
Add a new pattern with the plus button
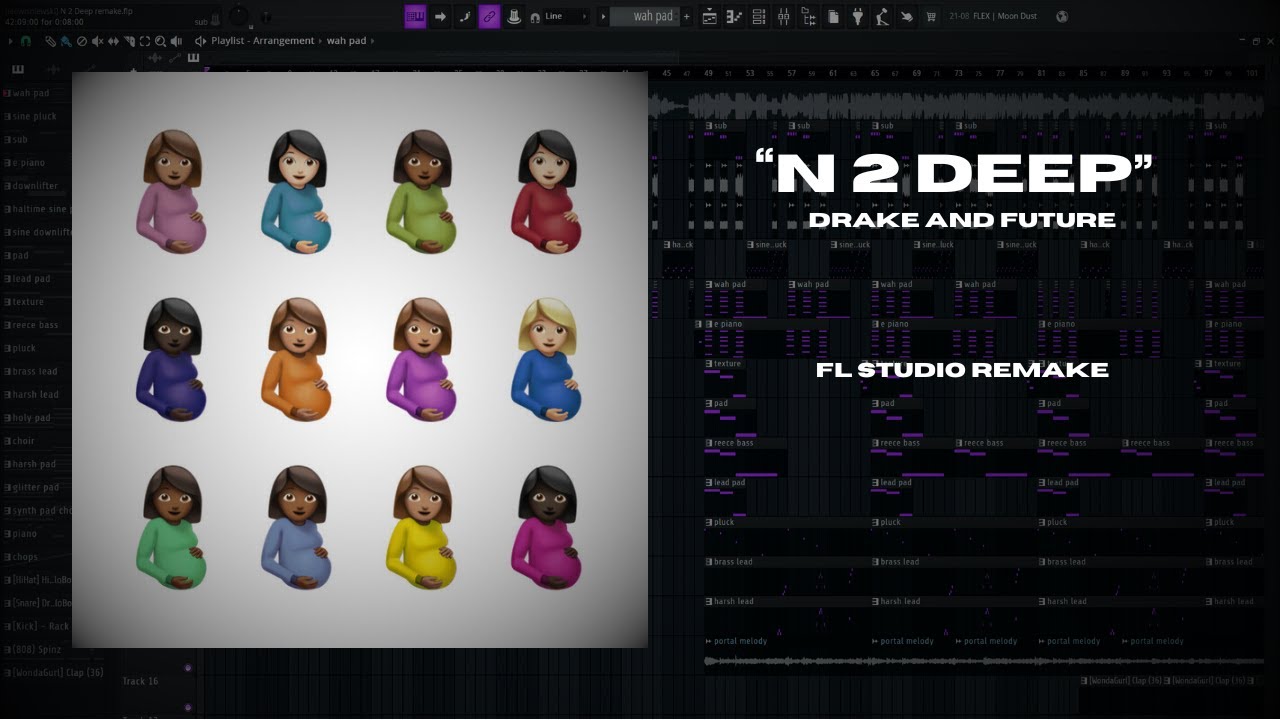pyautogui.click(x=686, y=16)
